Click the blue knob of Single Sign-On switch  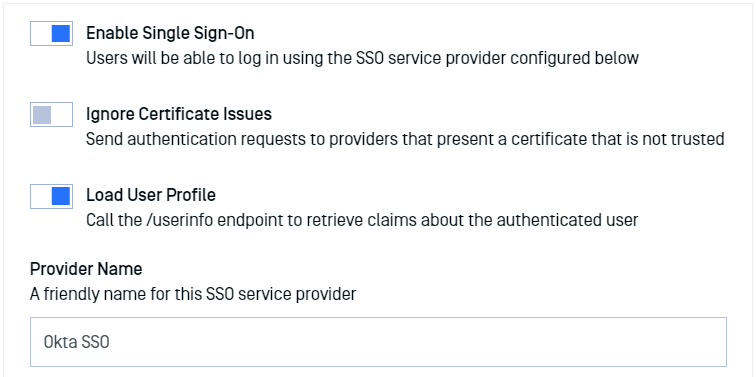click(61, 34)
